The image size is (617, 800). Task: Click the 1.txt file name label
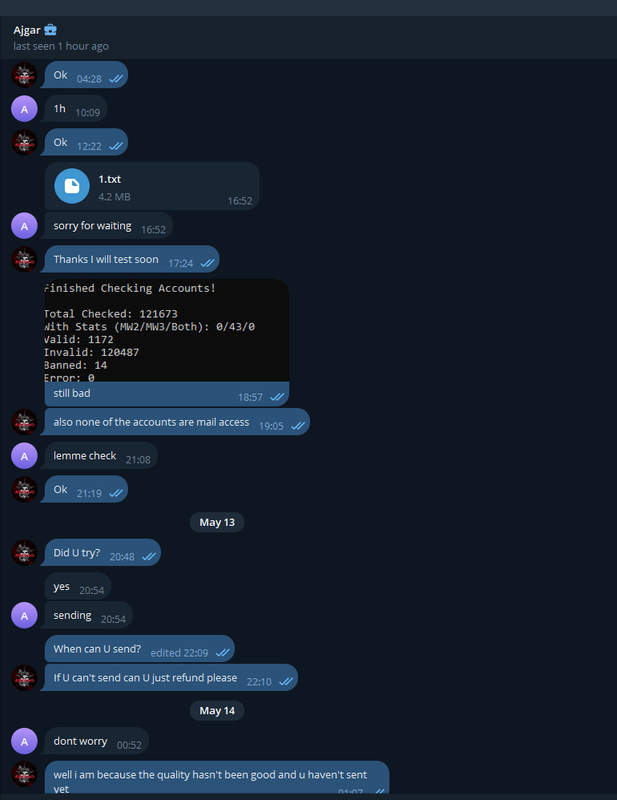[x=110, y=179]
